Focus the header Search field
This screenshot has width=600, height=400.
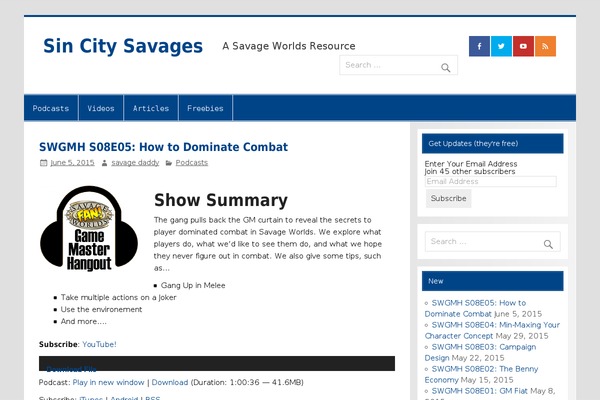click(x=398, y=65)
